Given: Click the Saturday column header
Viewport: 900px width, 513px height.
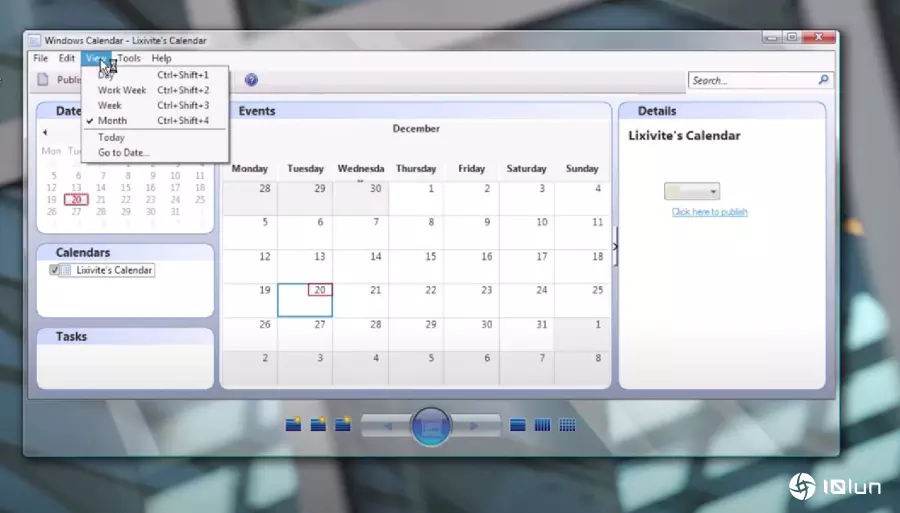Looking at the screenshot, I should point(526,169).
